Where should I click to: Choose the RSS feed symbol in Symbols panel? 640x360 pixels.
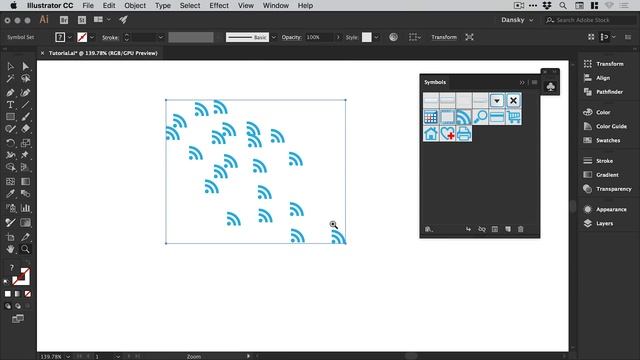(464, 117)
